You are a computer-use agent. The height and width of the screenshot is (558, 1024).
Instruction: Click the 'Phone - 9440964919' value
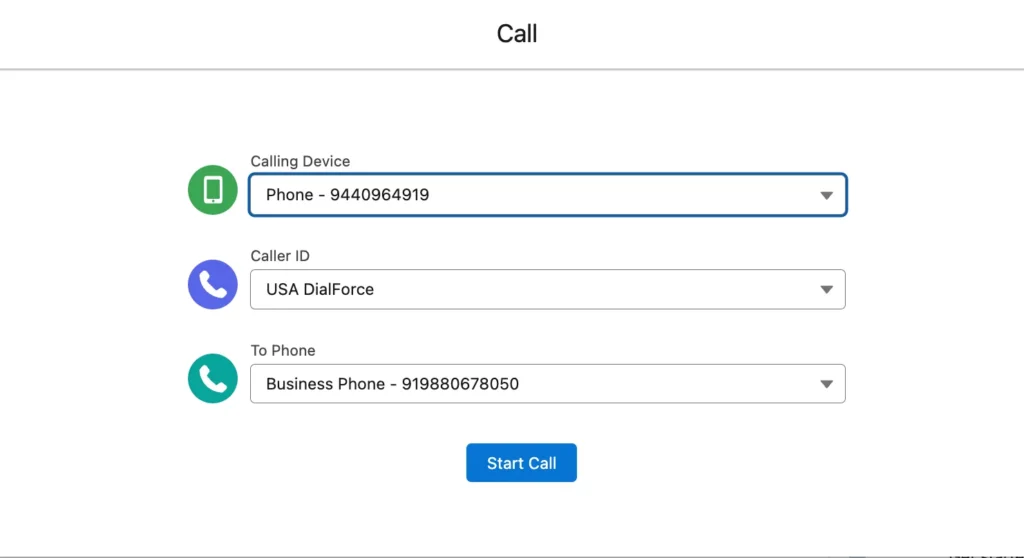coord(347,195)
